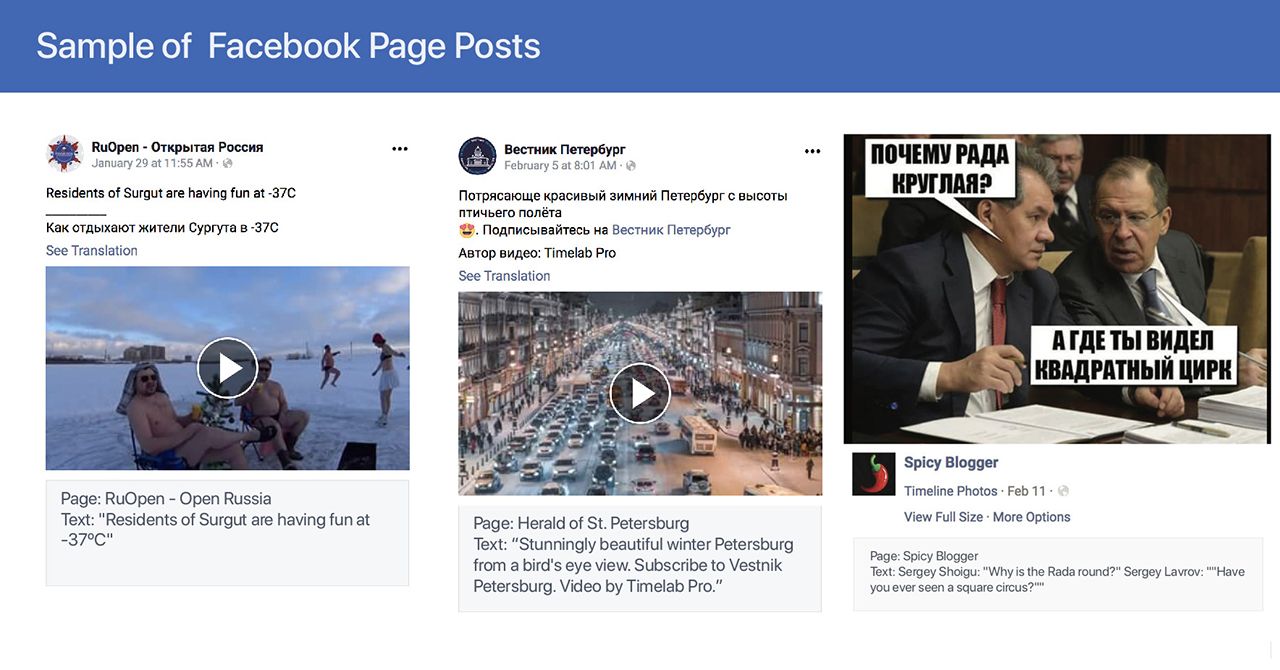Click globe privacy icon beside Feb 11
Viewport: 1280px width, 670px height.
[x=1063, y=491]
